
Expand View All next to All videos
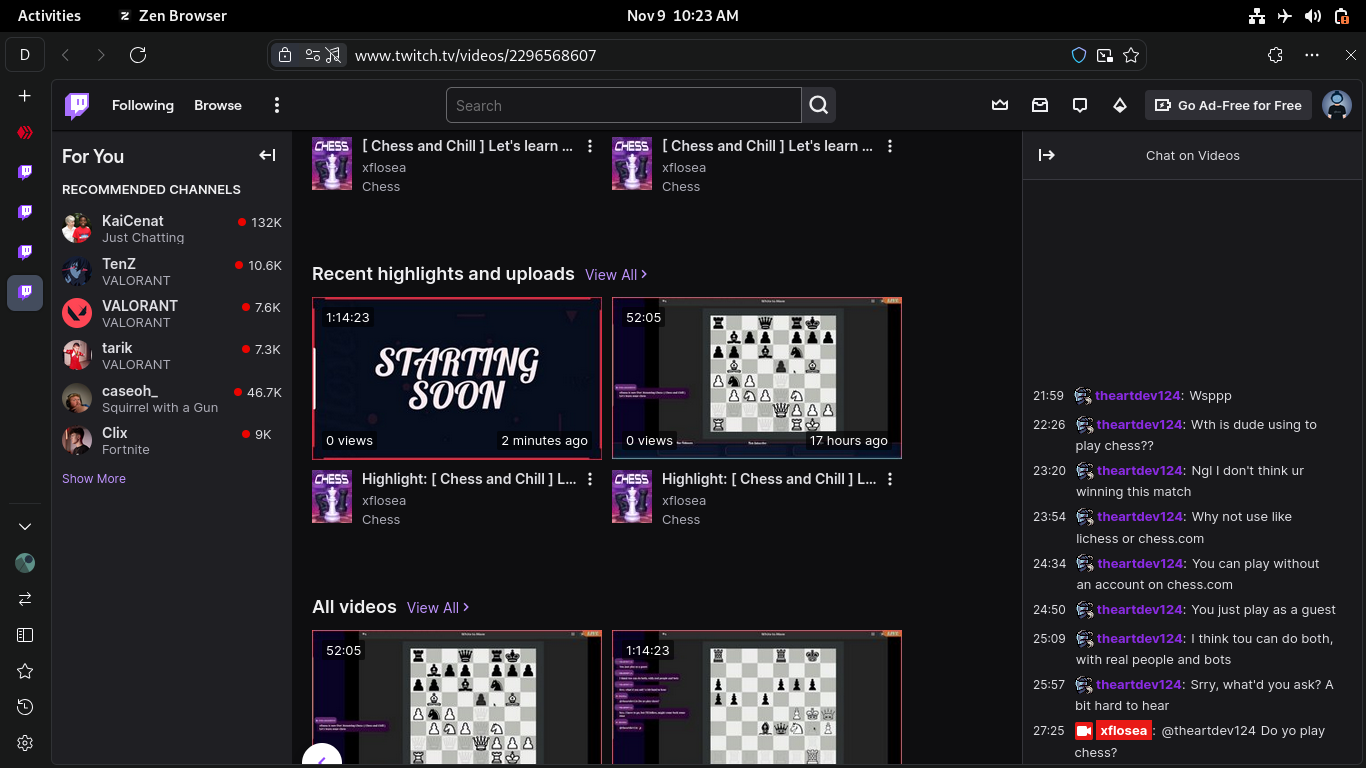coord(438,607)
